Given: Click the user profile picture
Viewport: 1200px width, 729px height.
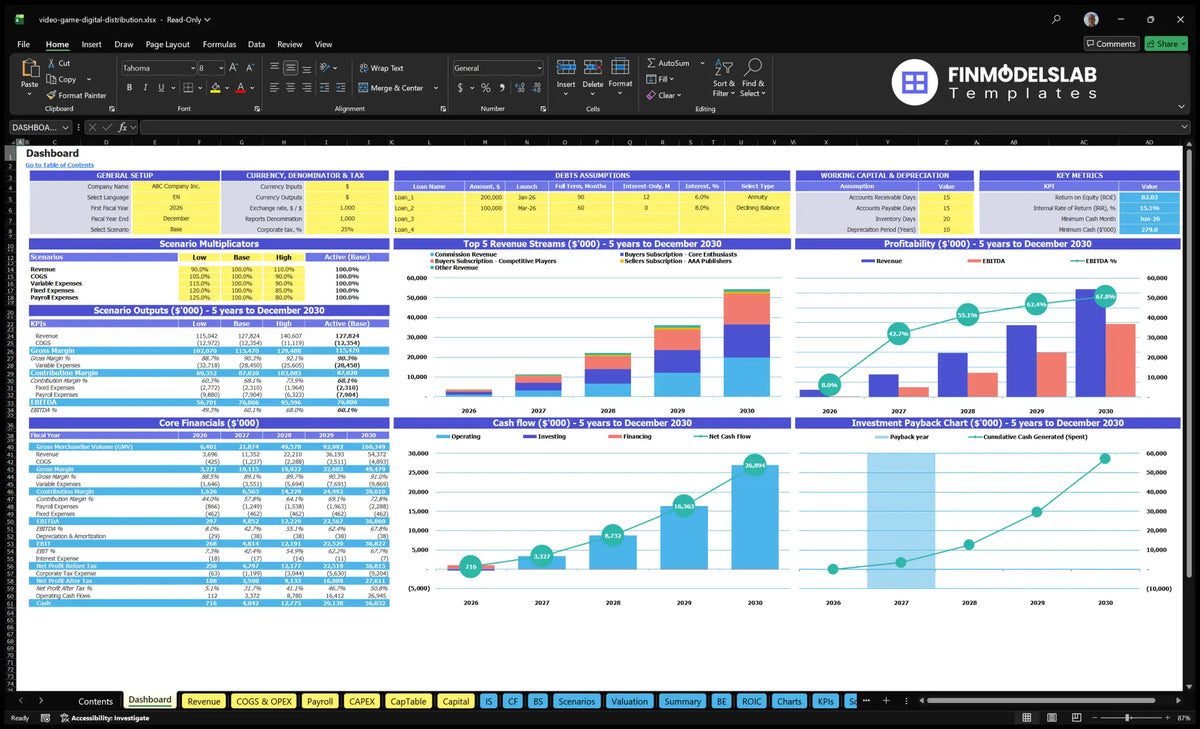Looking at the screenshot, I should 1091,19.
